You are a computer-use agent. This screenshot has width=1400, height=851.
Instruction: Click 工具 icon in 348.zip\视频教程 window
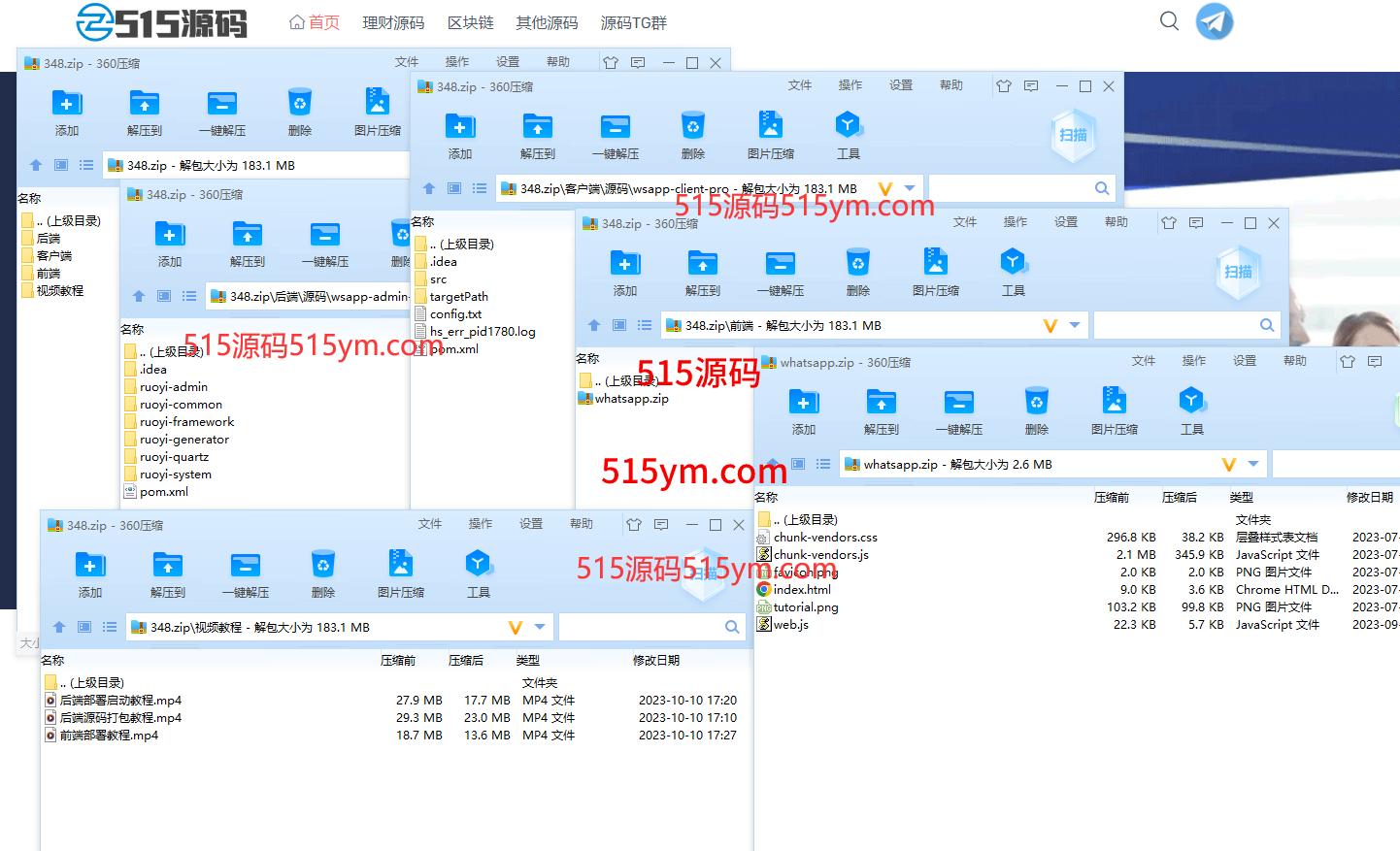click(x=478, y=565)
